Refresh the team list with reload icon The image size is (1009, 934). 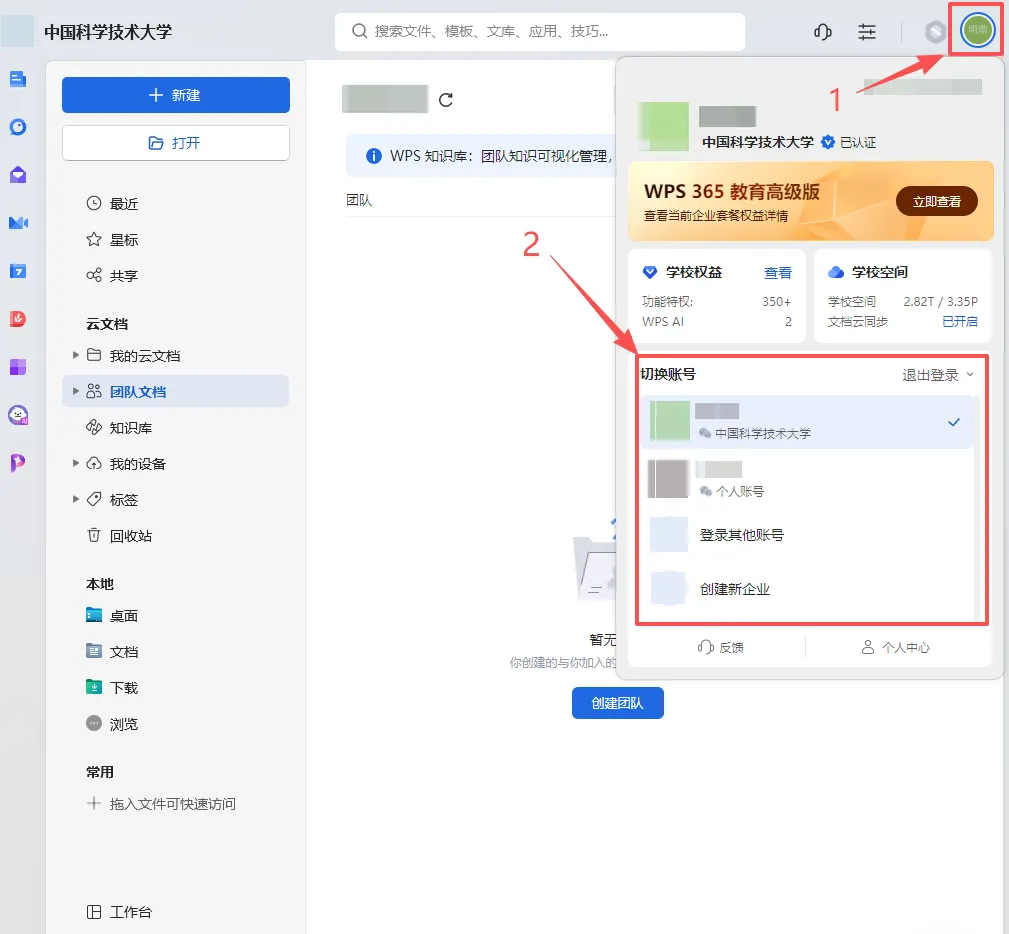446,100
